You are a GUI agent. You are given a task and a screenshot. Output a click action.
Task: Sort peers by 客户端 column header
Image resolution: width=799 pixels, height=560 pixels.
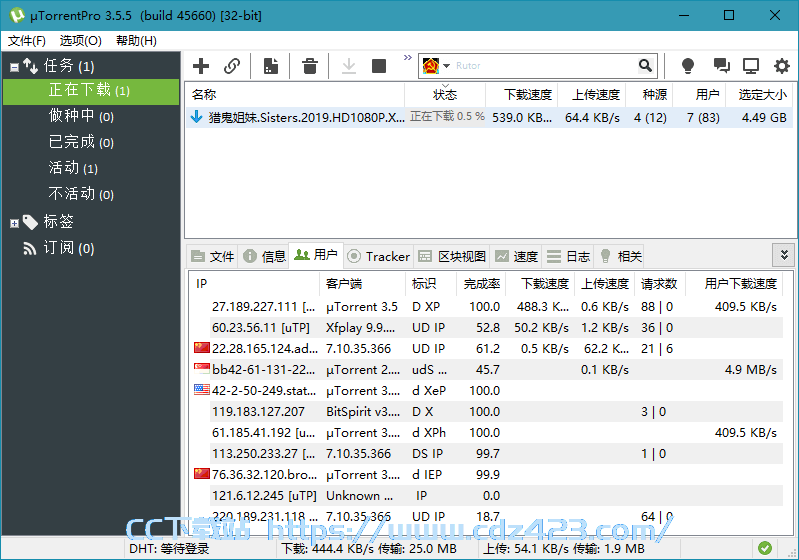click(x=362, y=284)
